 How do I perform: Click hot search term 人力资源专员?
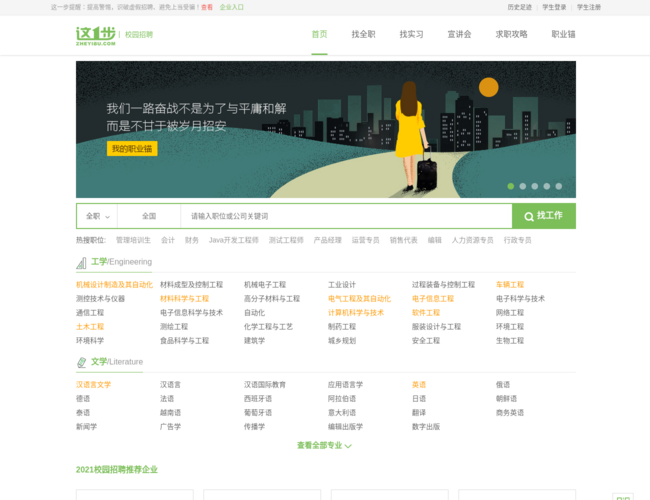coord(473,240)
